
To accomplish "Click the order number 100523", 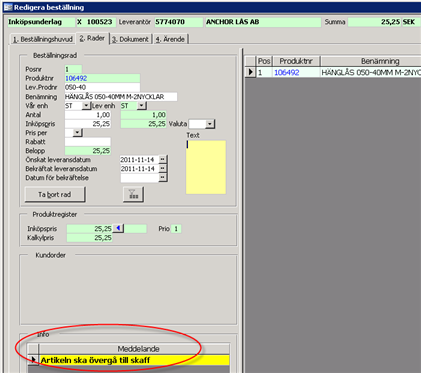I will (x=99, y=22).
